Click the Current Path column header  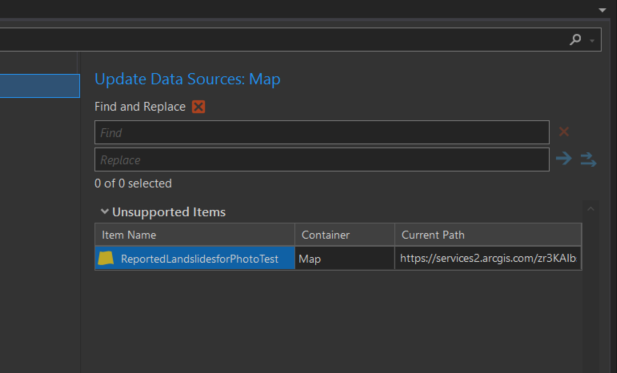point(488,235)
